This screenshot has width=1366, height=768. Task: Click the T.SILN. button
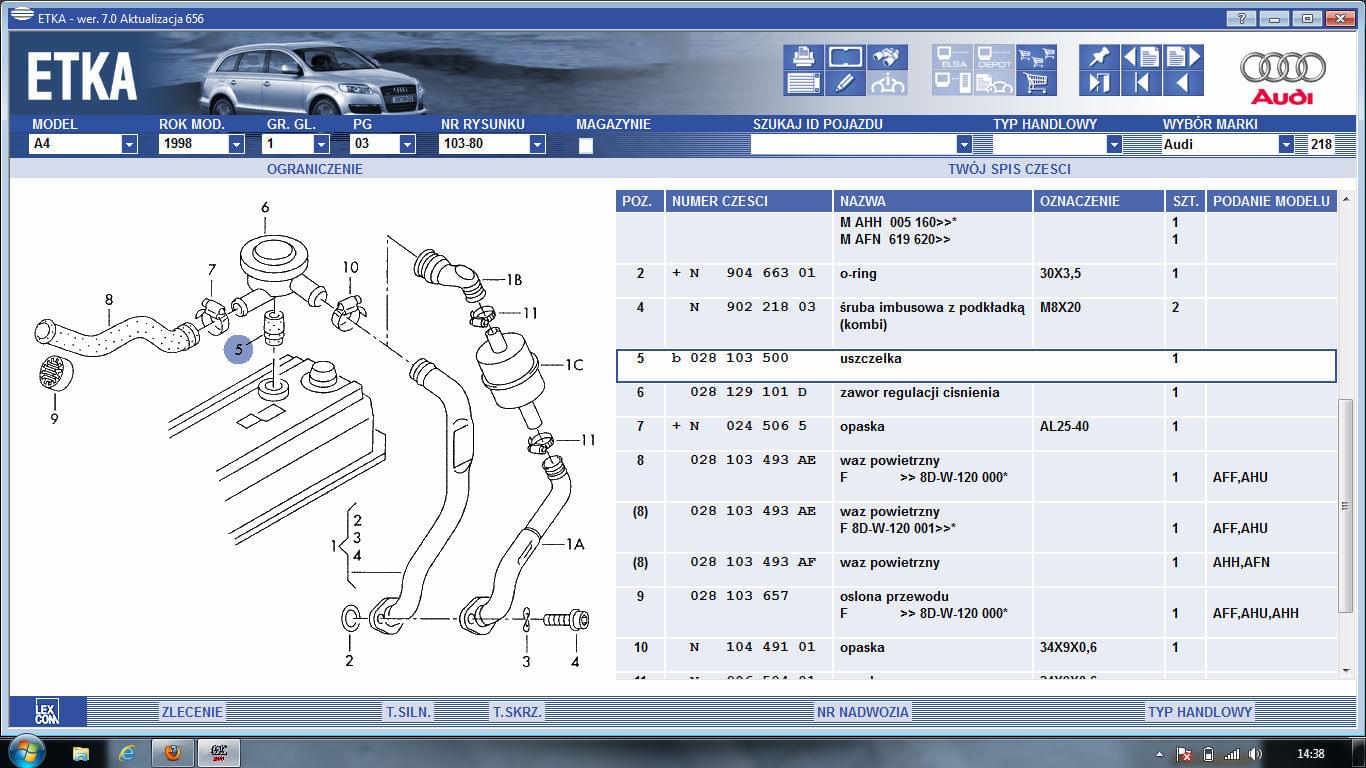[x=408, y=712]
